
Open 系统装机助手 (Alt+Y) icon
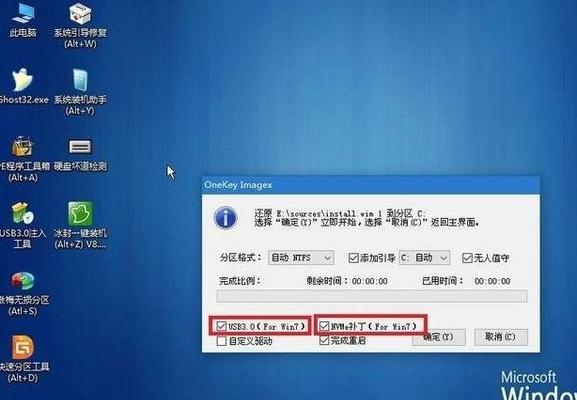coord(80,92)
